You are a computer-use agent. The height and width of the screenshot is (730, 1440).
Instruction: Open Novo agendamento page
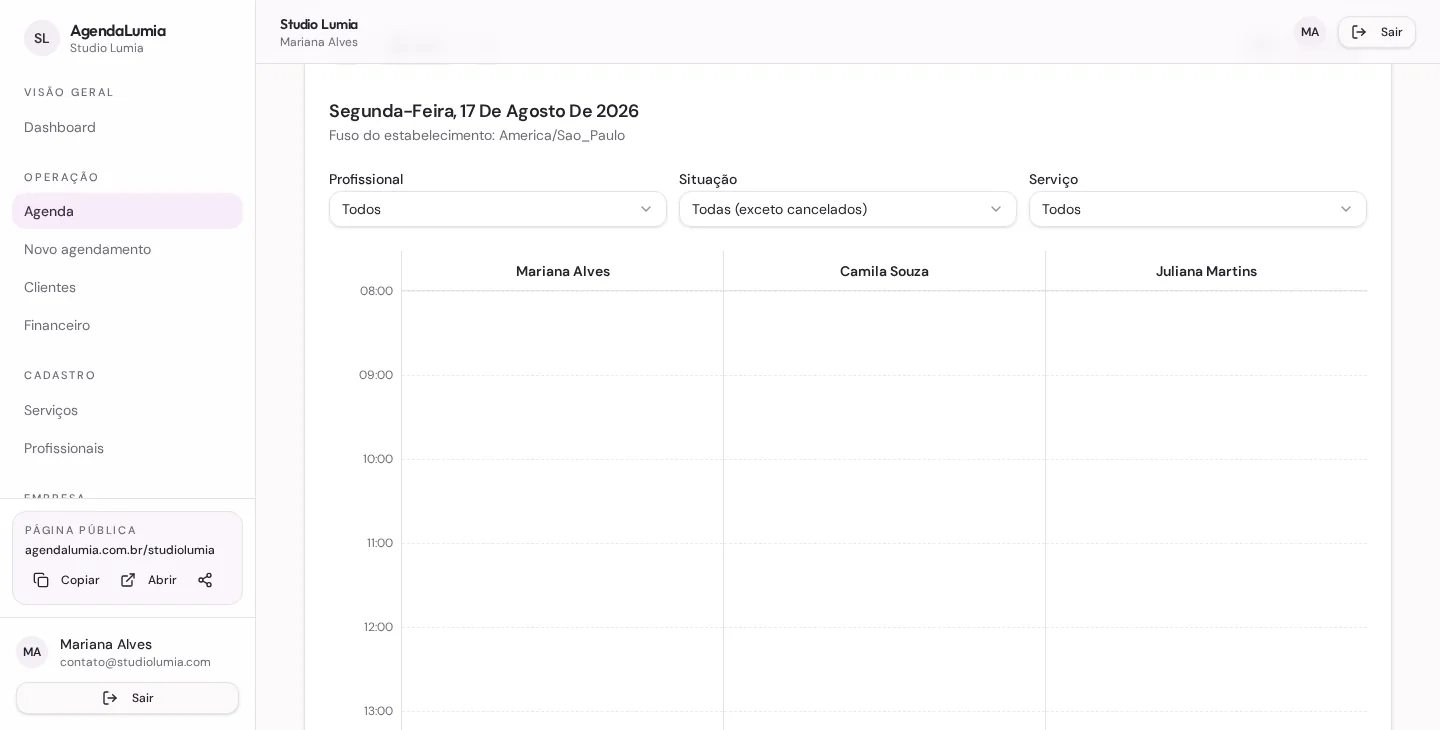coord(127,249)
